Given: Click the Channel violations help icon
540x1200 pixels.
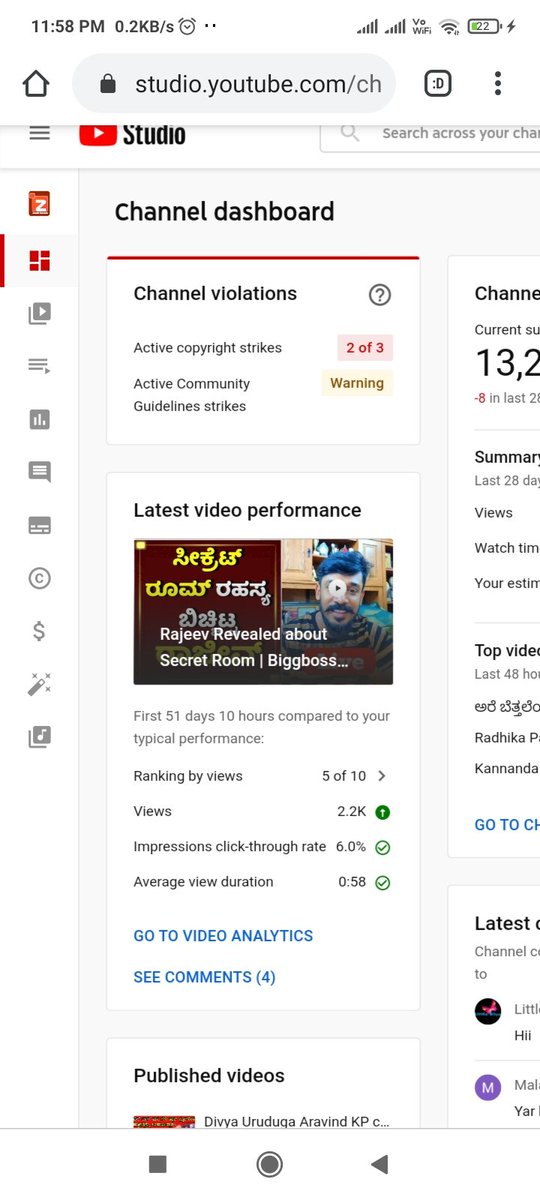Looking at the screenshot, I should tap(380, 294).
